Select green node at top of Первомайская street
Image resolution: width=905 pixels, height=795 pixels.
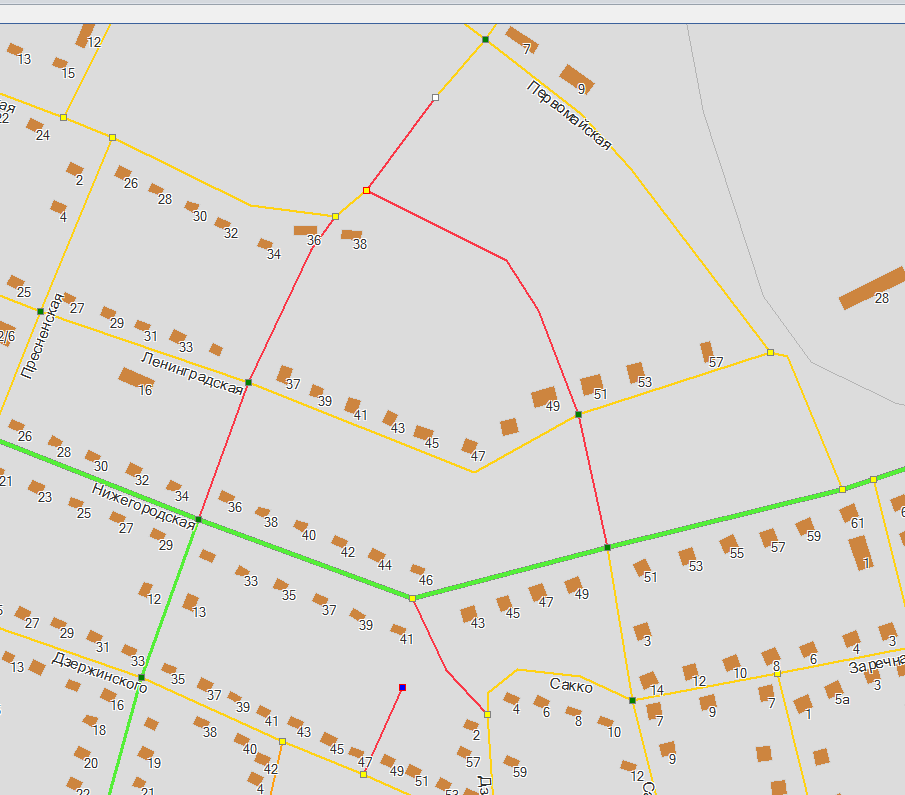[x=485, y=39]
